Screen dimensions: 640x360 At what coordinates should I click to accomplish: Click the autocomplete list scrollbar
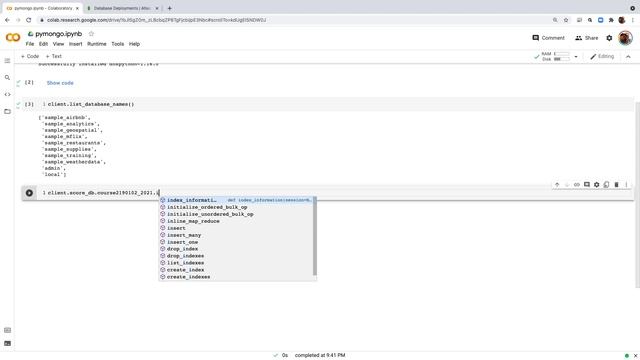[315, 236]
